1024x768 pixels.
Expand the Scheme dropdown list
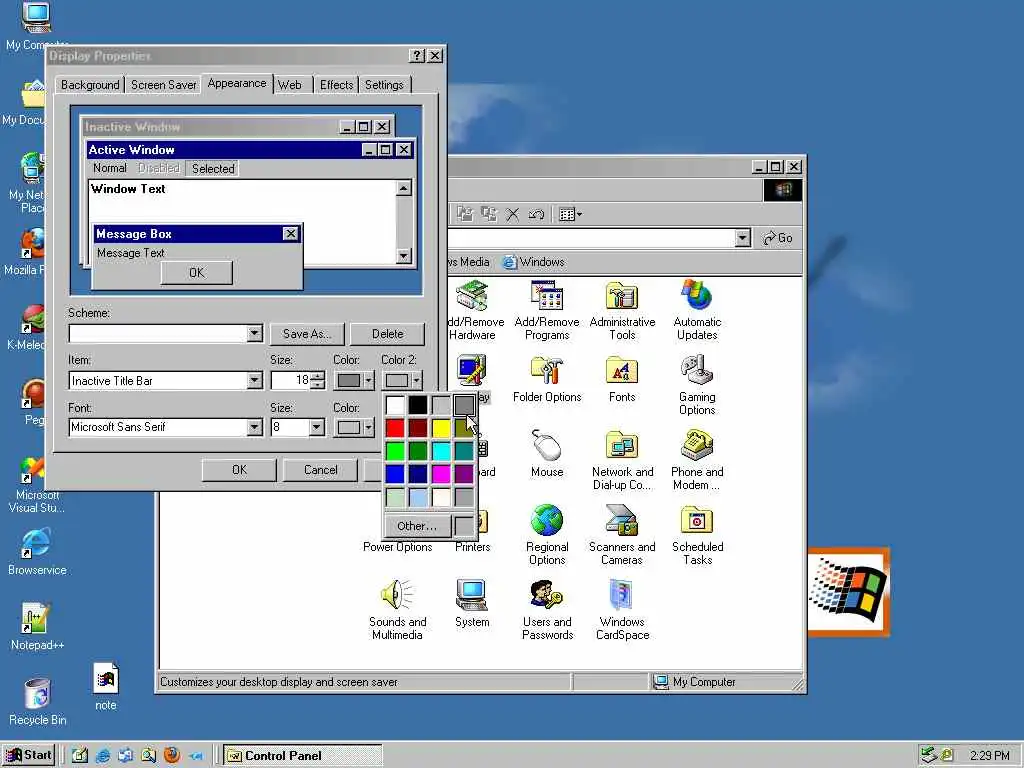pyautogui.click(x=254, y=333)
